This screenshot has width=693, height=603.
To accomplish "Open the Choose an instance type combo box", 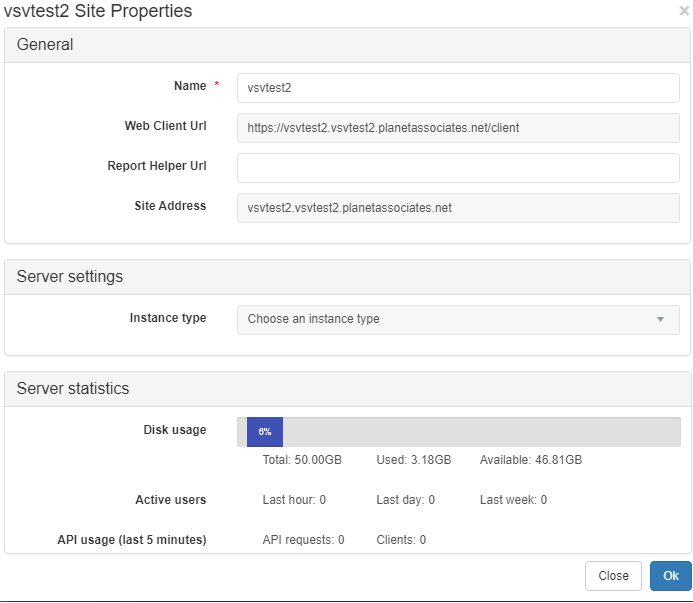I will pos(458,320).
